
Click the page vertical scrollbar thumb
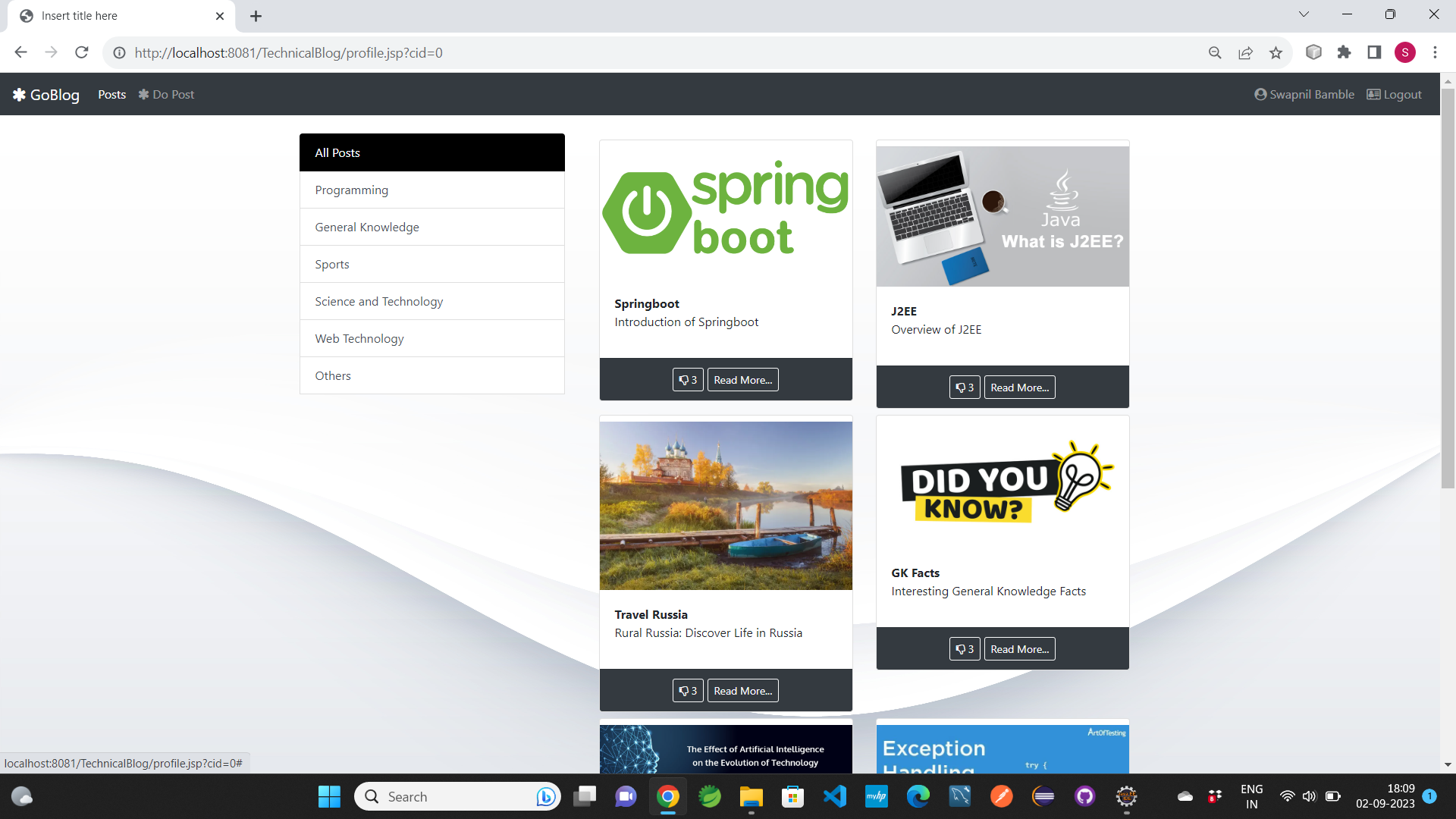[x=1448, y=288]
